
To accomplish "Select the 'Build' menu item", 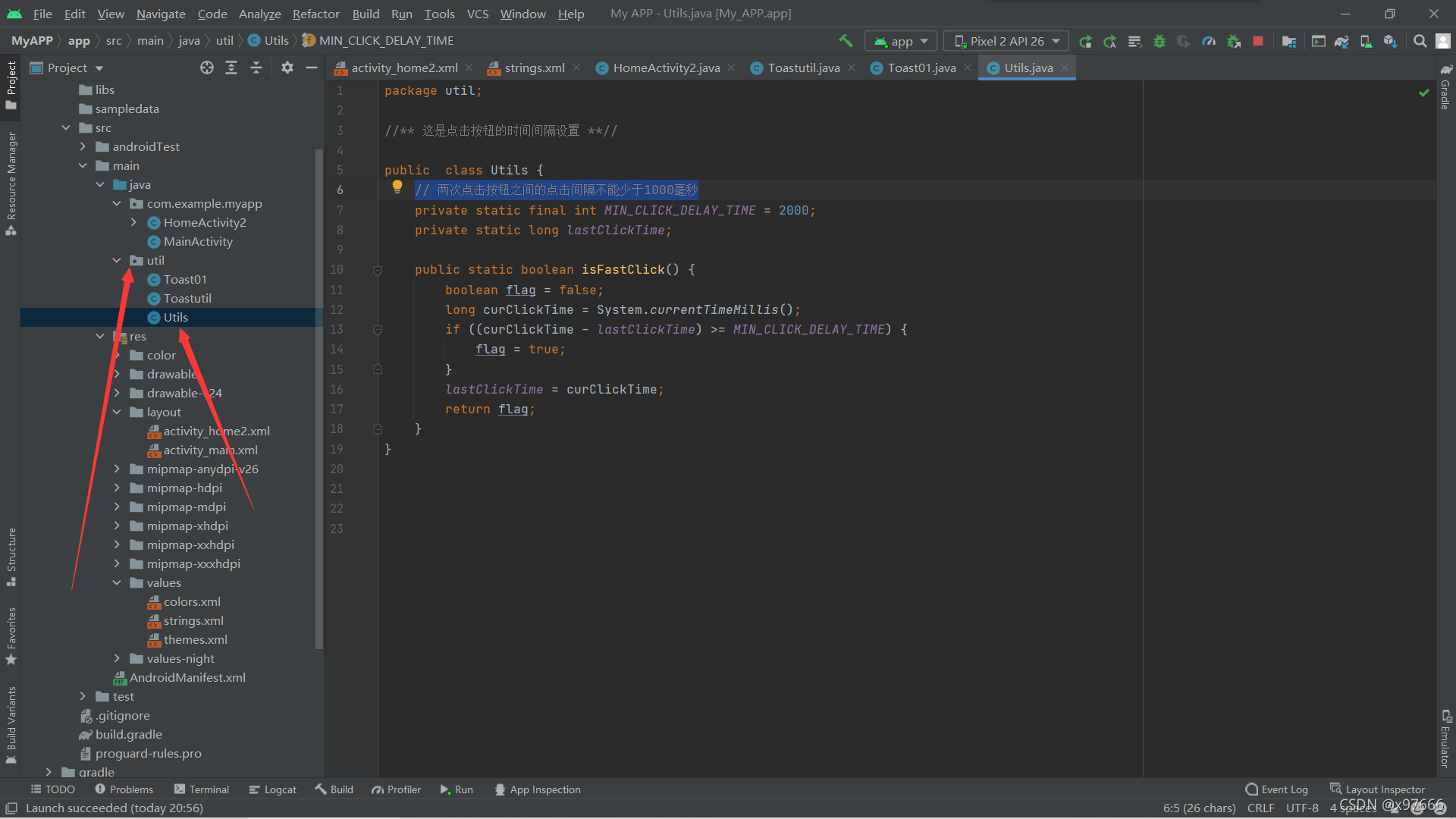I will click(365, 13).
